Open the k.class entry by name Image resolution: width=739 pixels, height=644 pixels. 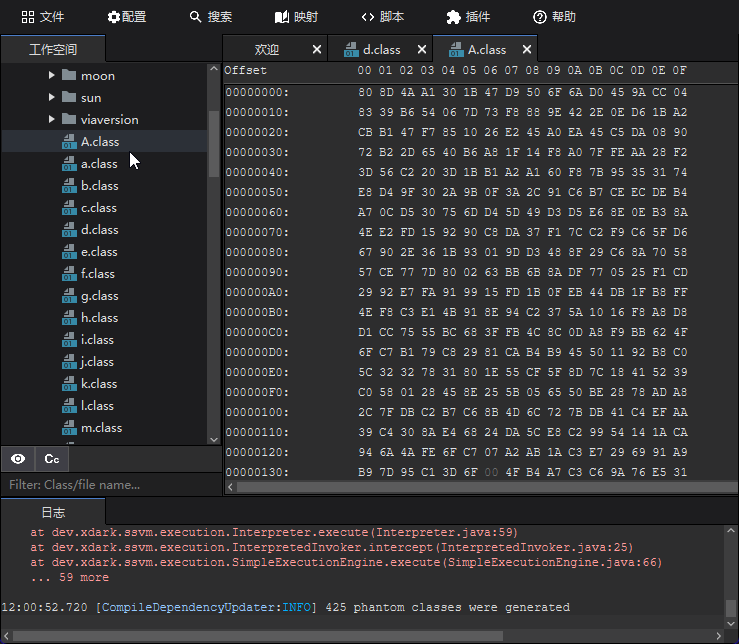tap(99, 384)
